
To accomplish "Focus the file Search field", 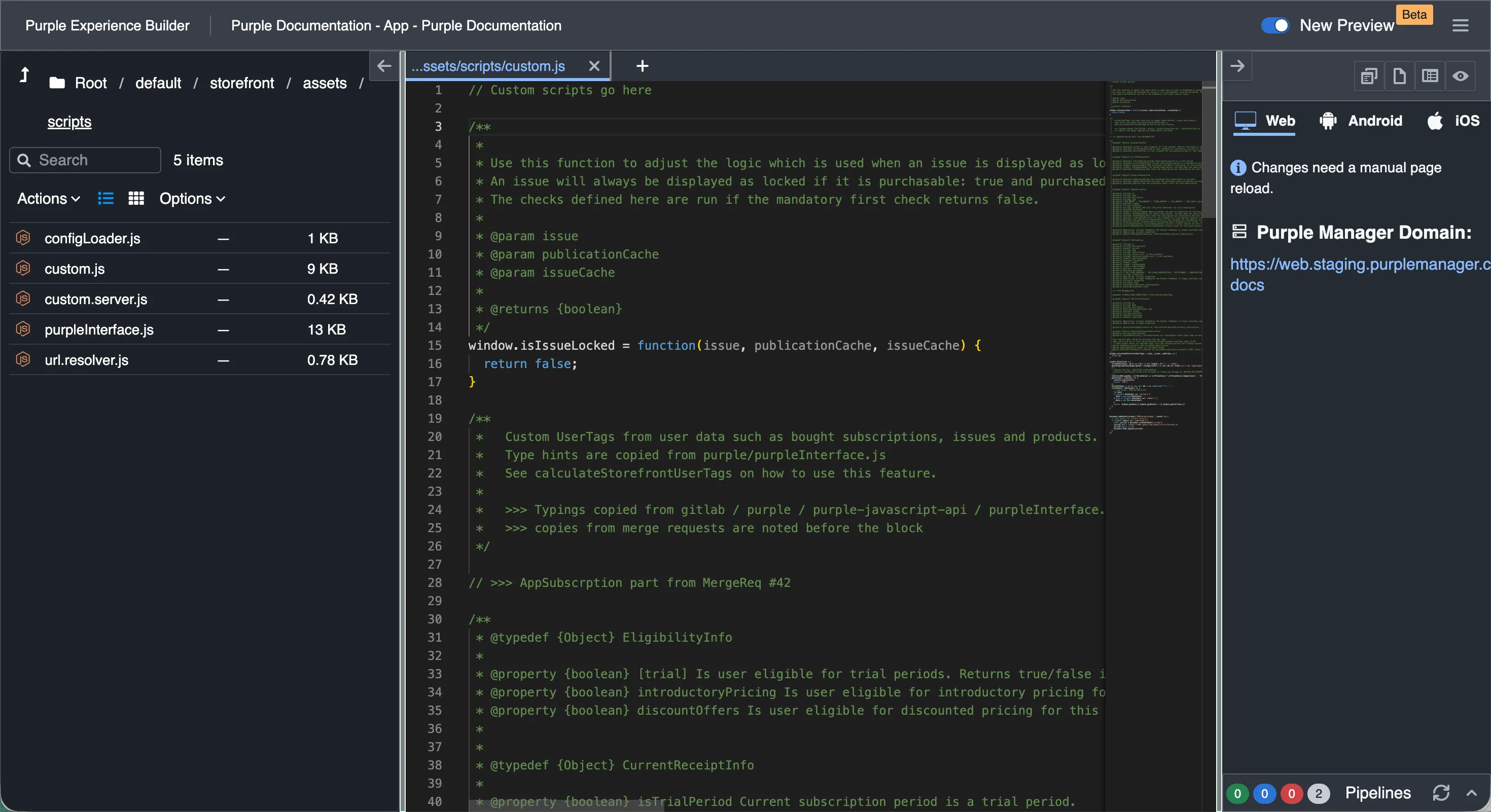I will click(85, 160).
